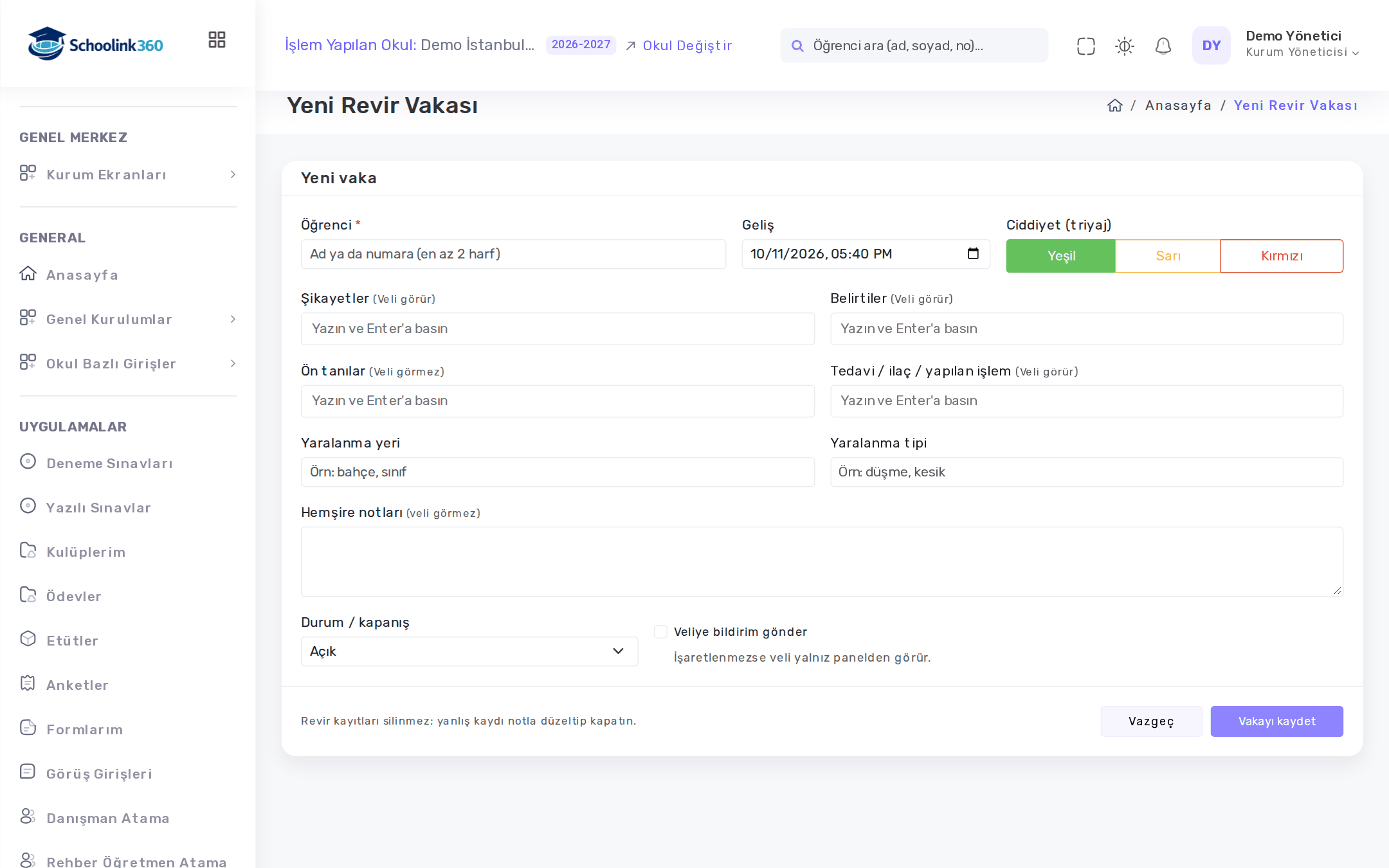Click the Danışman Atama people icon
This screenshot has height=868, width=1389.
28,816
